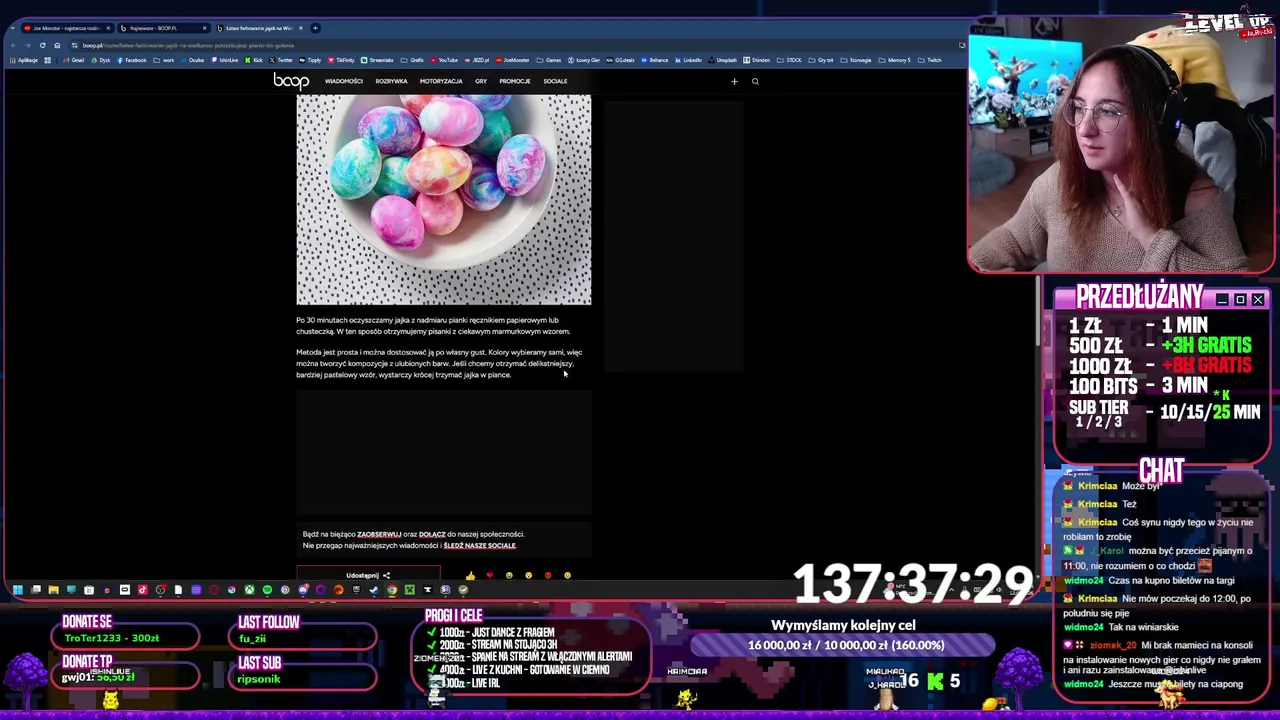Open the WIADOMOŚCI menu item

343,81
